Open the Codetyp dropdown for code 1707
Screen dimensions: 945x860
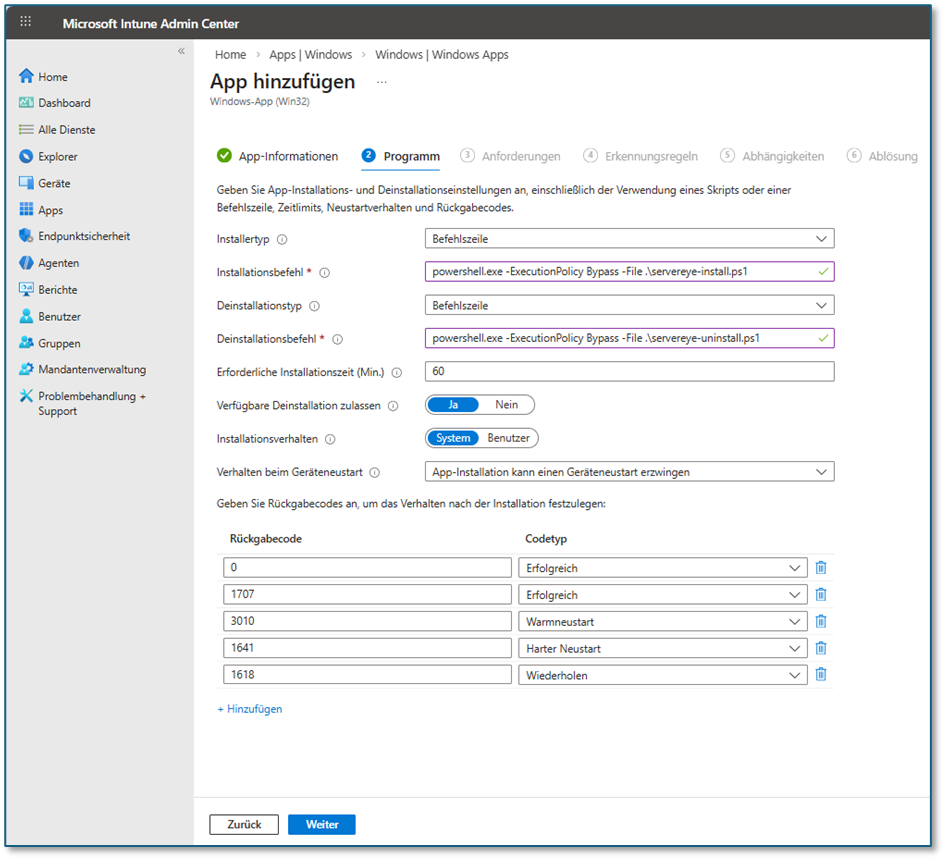pyautogui.click(x=662, y=595)
